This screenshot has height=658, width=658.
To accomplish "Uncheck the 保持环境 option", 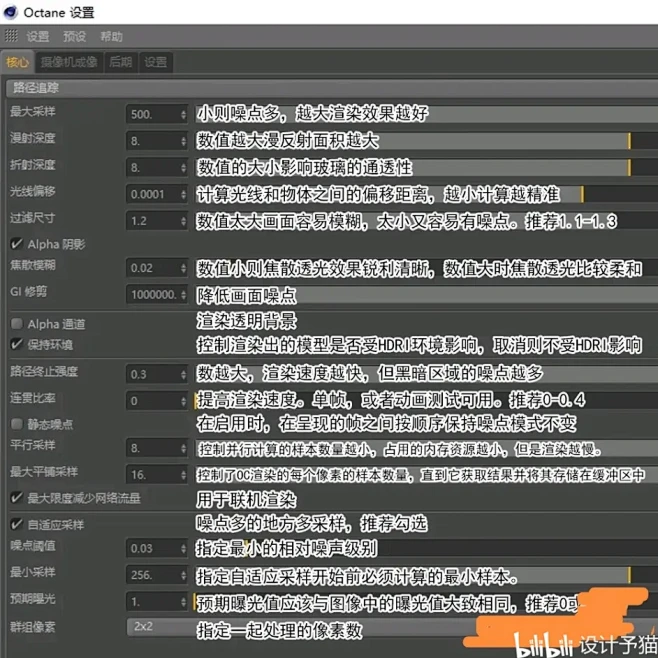I will (15, 344).
